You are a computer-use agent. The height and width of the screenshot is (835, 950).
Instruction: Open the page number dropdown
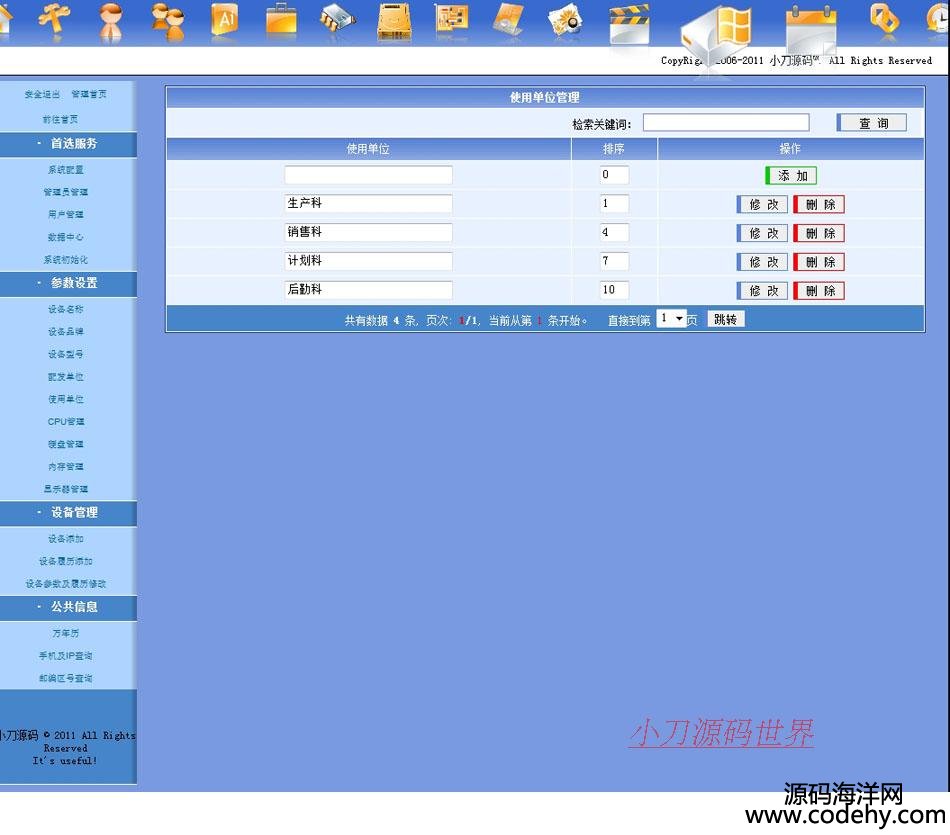click(x=672, y=319)
